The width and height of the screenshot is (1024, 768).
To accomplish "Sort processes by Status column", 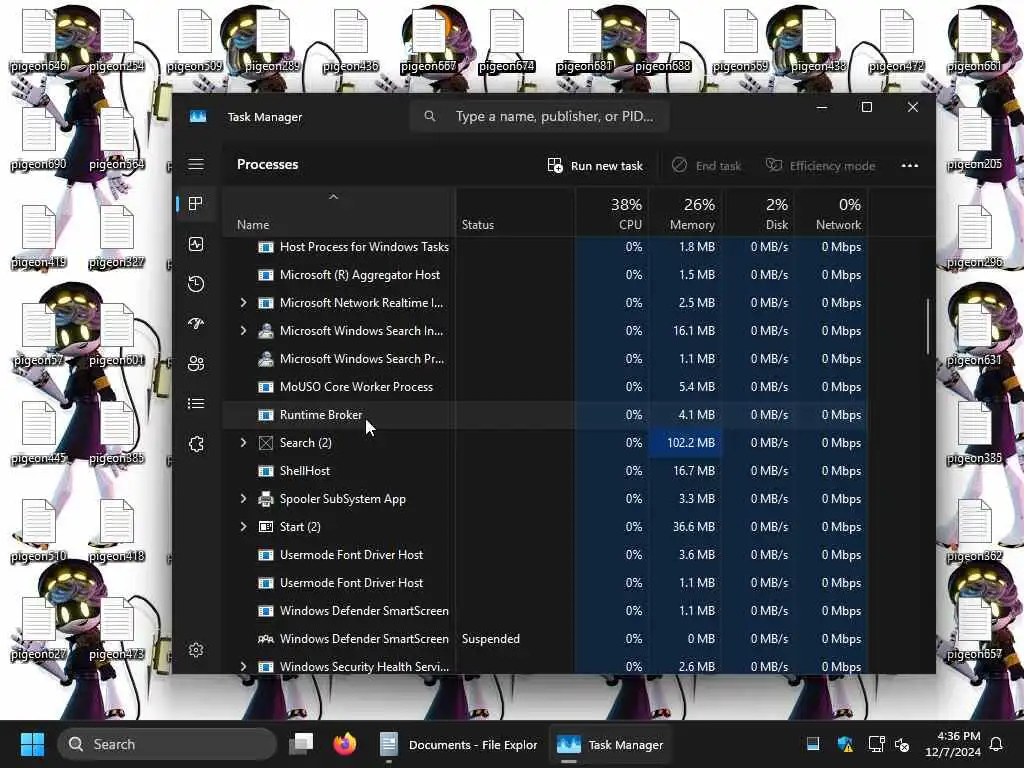I will [515, 213].
